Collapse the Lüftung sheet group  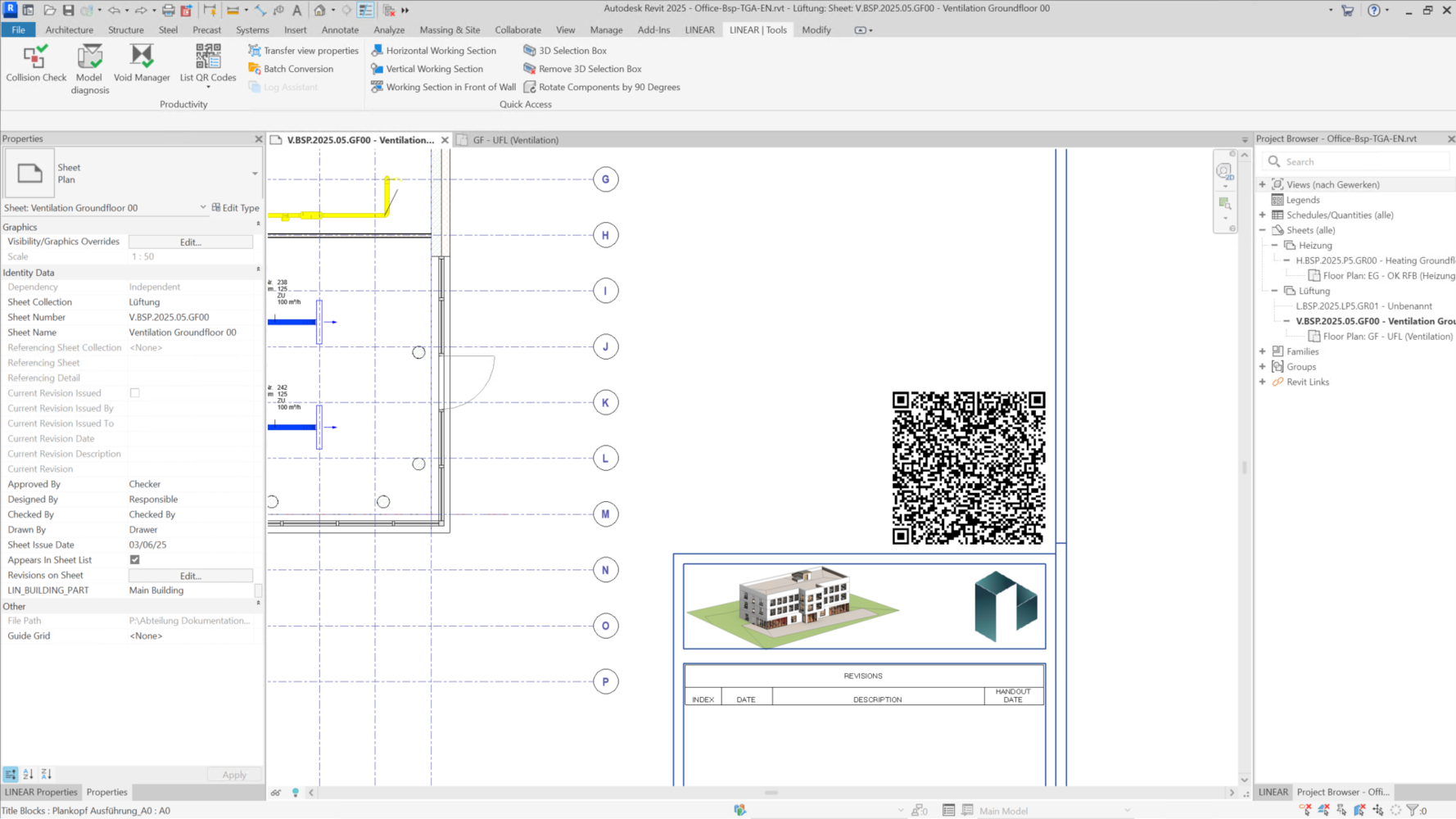click(x=1275, y=291)
